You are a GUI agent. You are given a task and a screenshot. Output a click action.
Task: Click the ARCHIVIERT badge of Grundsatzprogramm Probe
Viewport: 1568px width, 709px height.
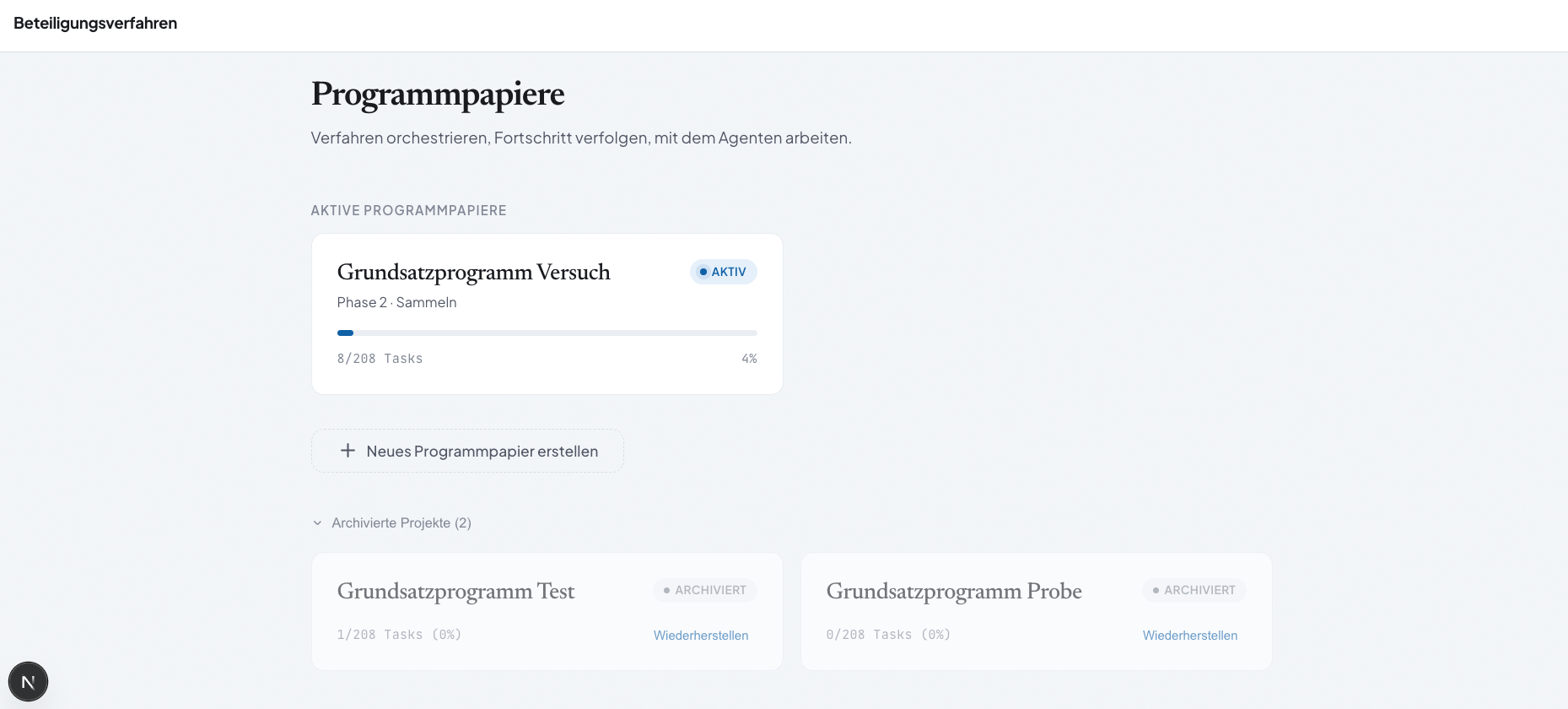(1194, 590)
